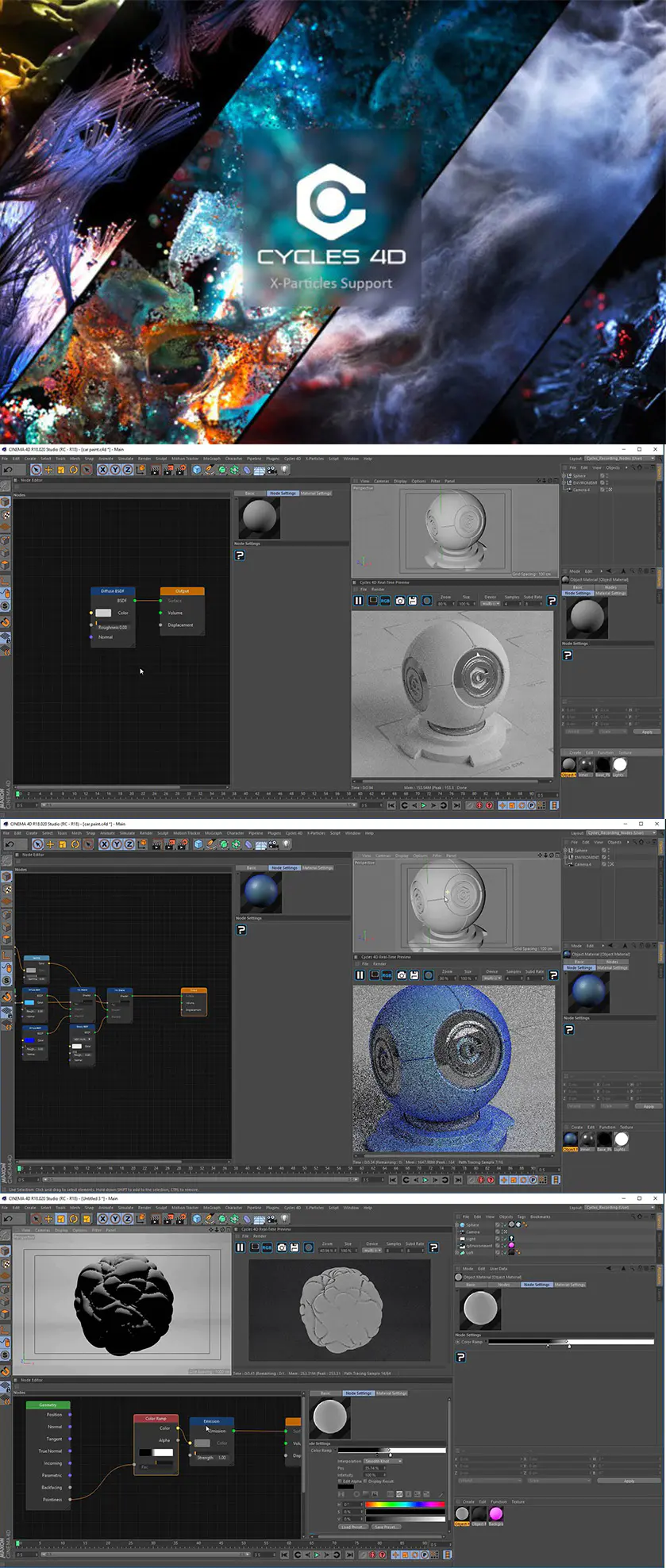Toggle the Y axis lock in the grey-sphere car paint window
The width and height of the screenshot is (666, 1568).
114,469
